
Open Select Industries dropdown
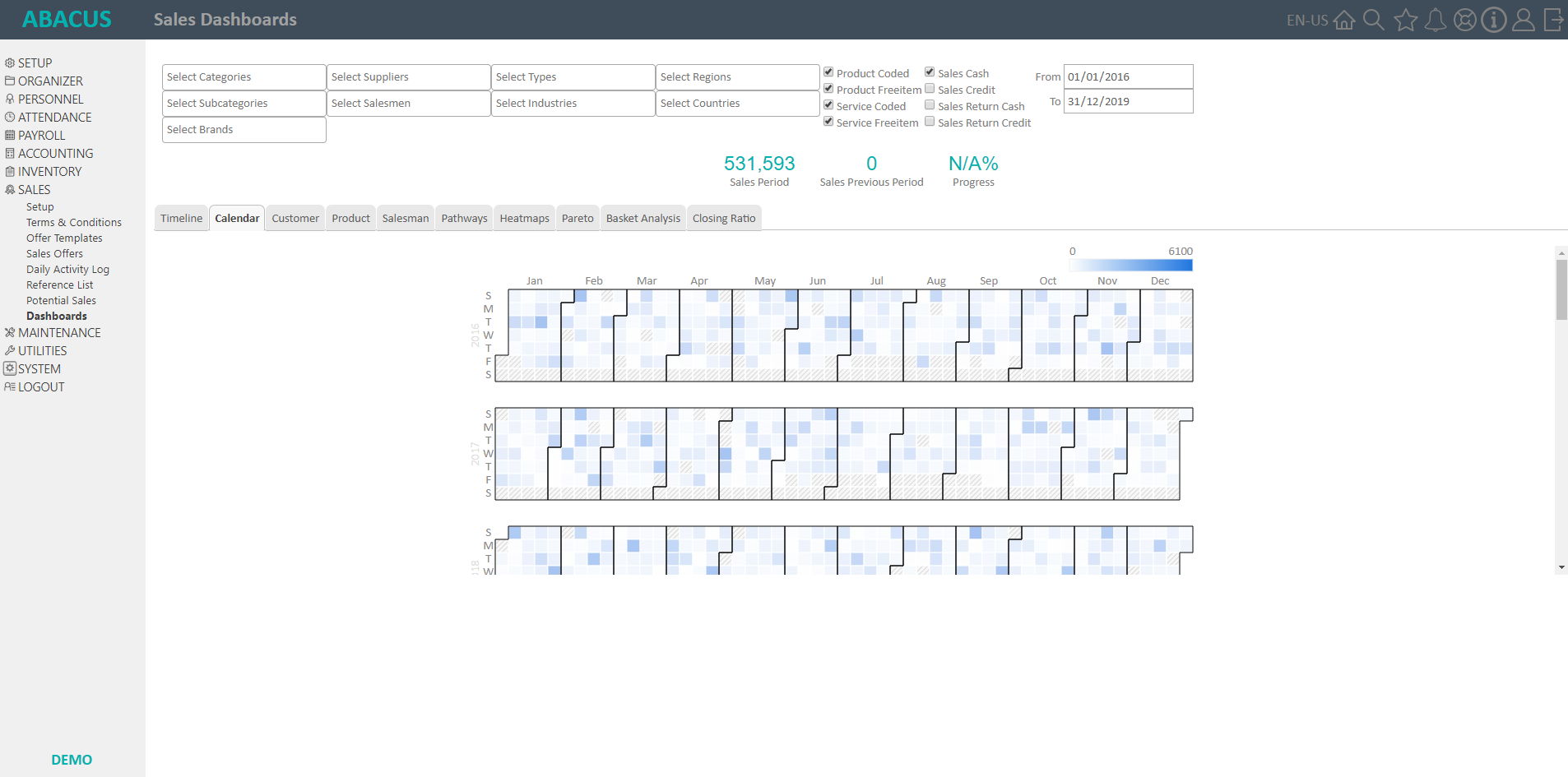click(573, 104)
